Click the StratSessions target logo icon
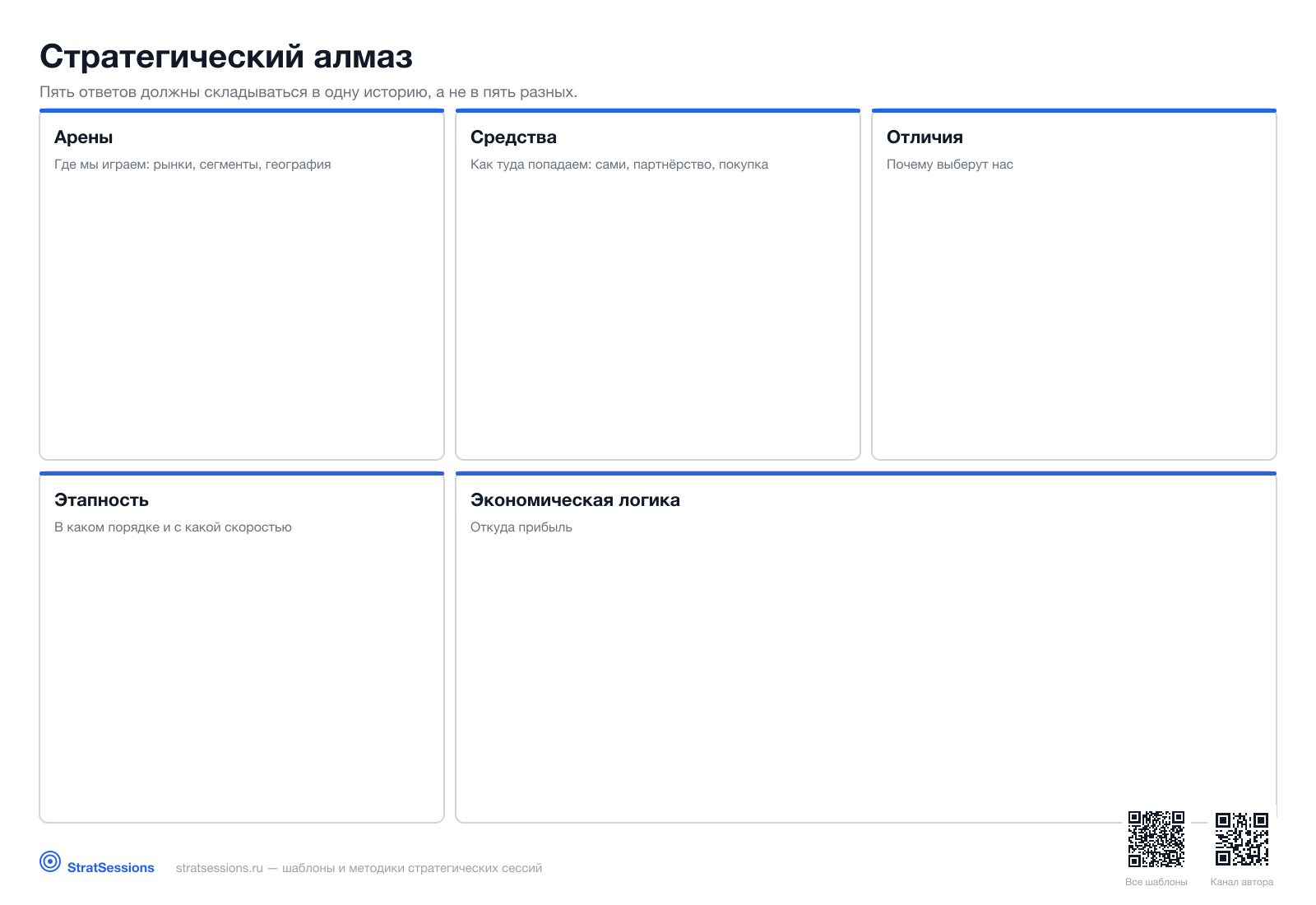This screenshot has height=905, width=1316. coord(50,861)
